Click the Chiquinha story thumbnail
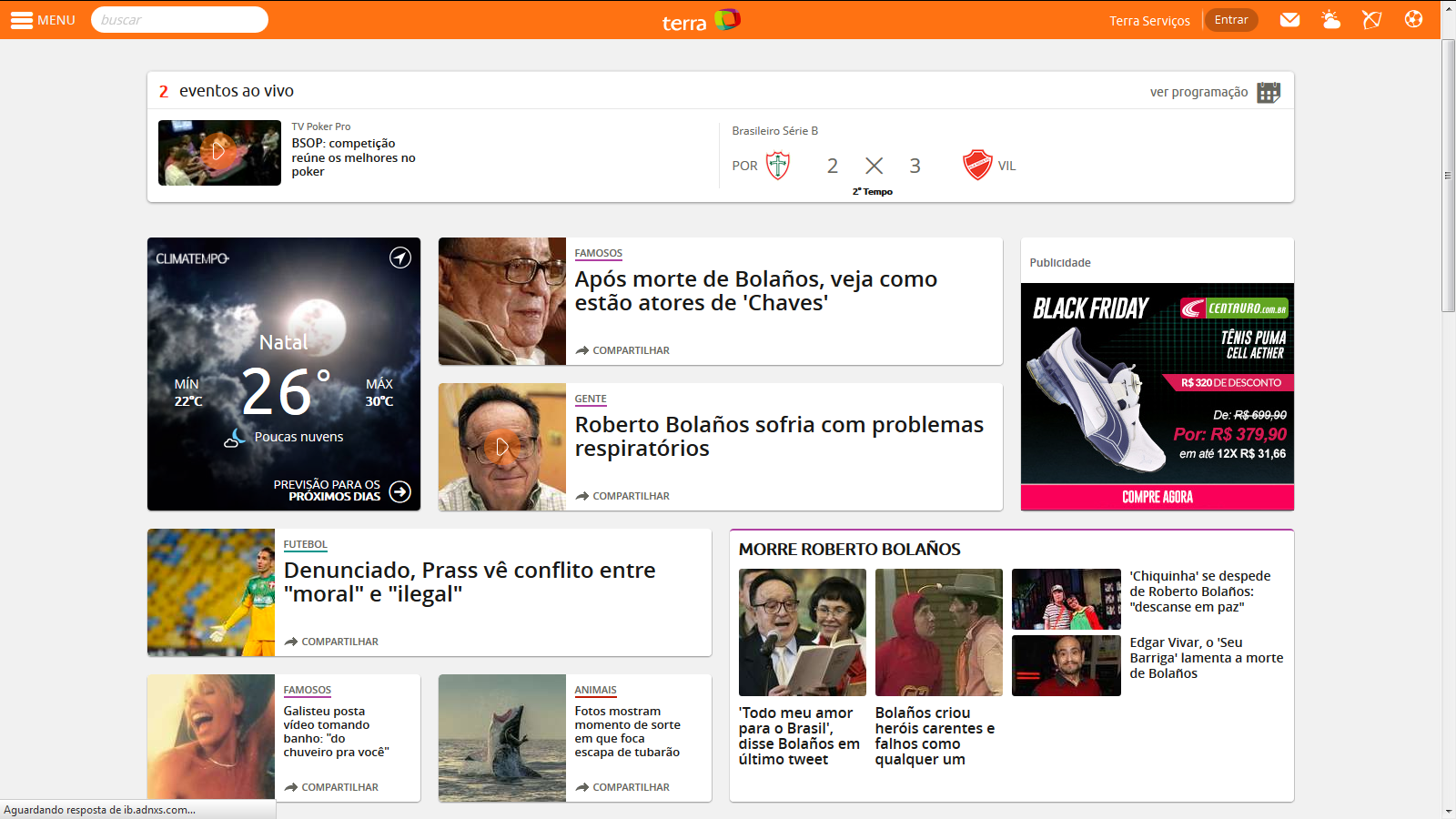Viewport: 1456px width, 819px height. (1067, 599)
